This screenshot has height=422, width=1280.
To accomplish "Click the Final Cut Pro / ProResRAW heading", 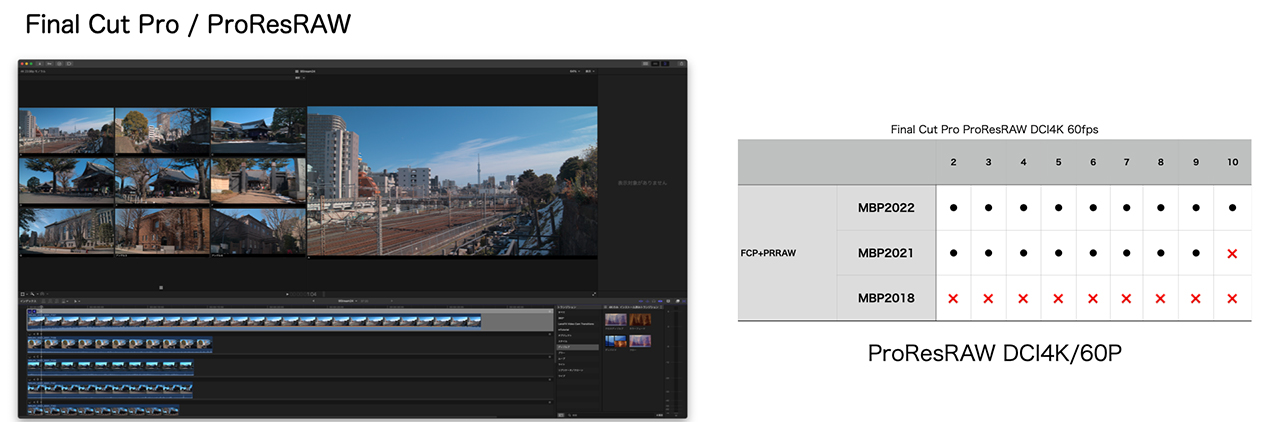I will 188,24.
